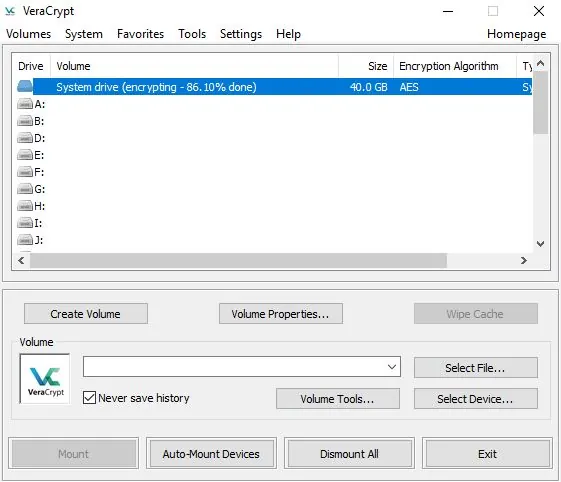The width and height of the screenshot is (561, 482).
Task: Click the VeraCrypt title bar app icon
Action: (10, 11)
